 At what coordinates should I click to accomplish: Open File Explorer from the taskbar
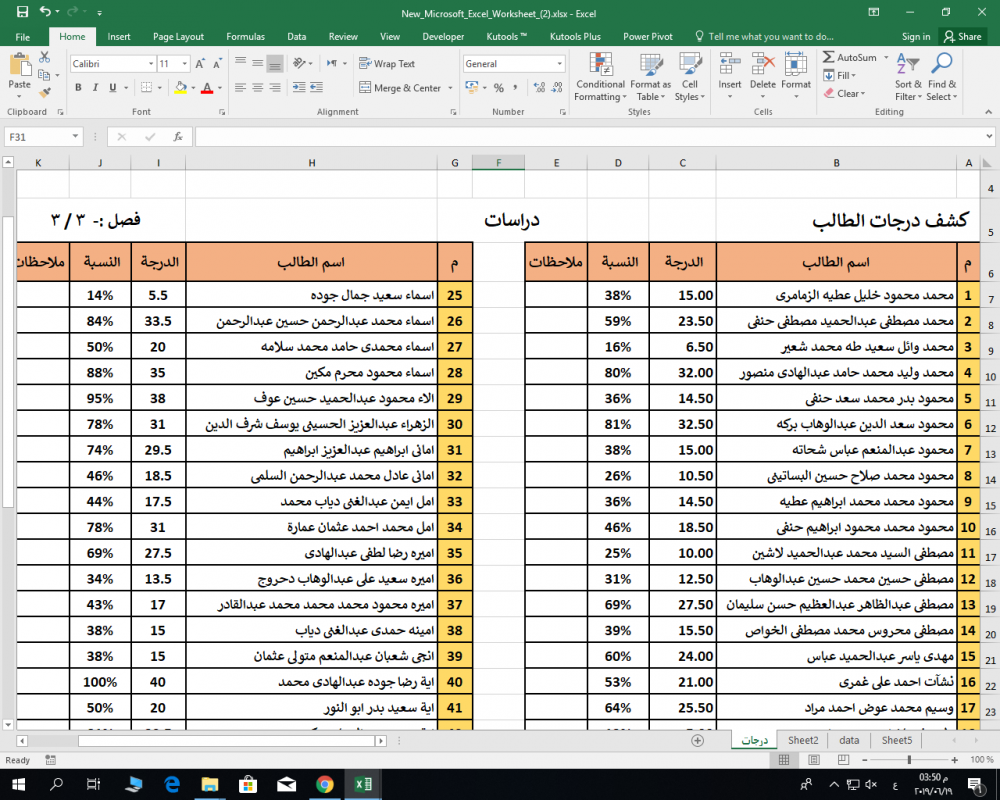(209, 784)
